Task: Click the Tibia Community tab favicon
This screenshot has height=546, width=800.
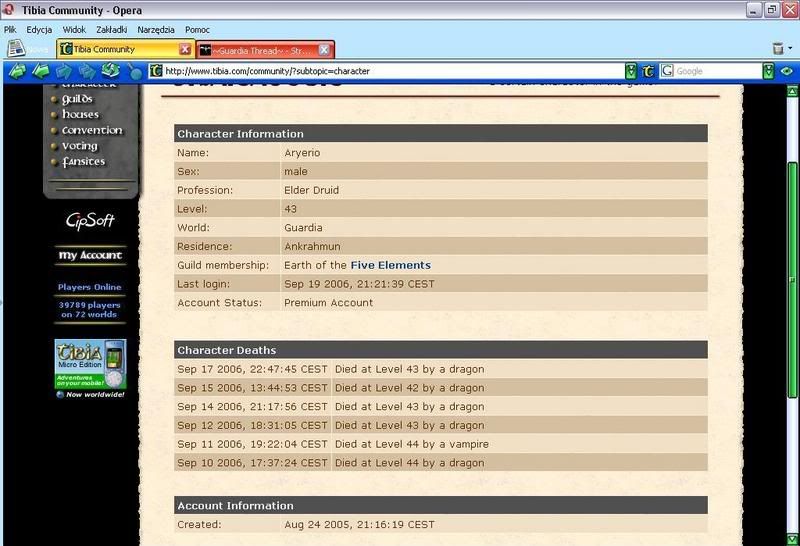Action: point(66,49)
